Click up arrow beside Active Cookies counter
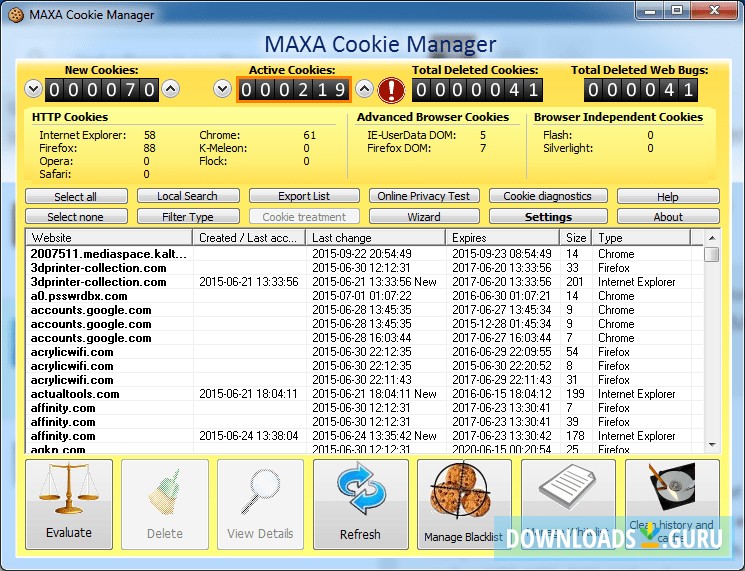The height and width of the screenshot is (571, 745). tap(364, 89)
